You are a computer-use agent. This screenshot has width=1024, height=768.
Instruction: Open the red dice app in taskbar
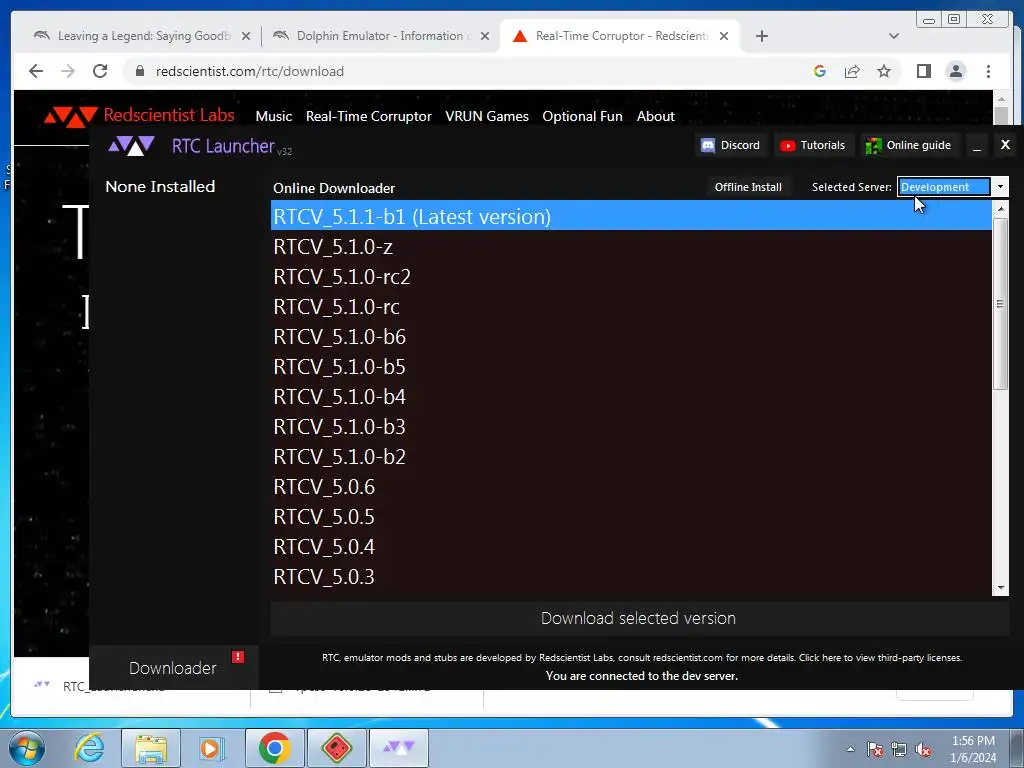tap(336, 748)
